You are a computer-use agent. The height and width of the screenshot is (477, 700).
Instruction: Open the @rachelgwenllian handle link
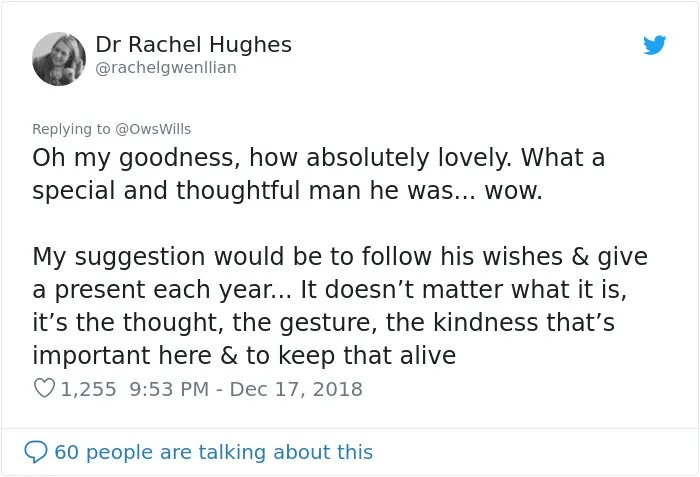[166, 68]
